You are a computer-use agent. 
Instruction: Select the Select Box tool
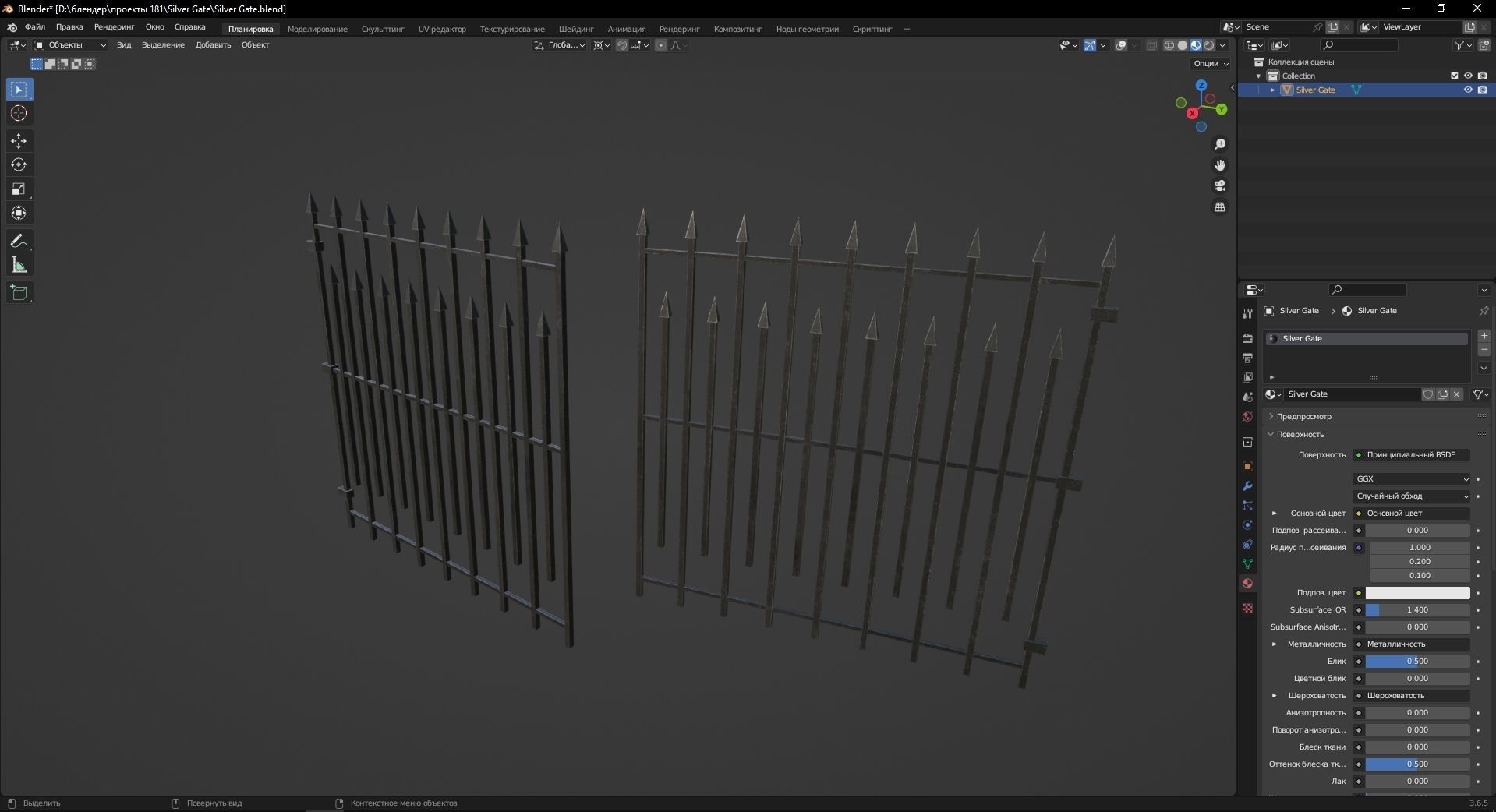pyautogui.click(x=19, y=90)
